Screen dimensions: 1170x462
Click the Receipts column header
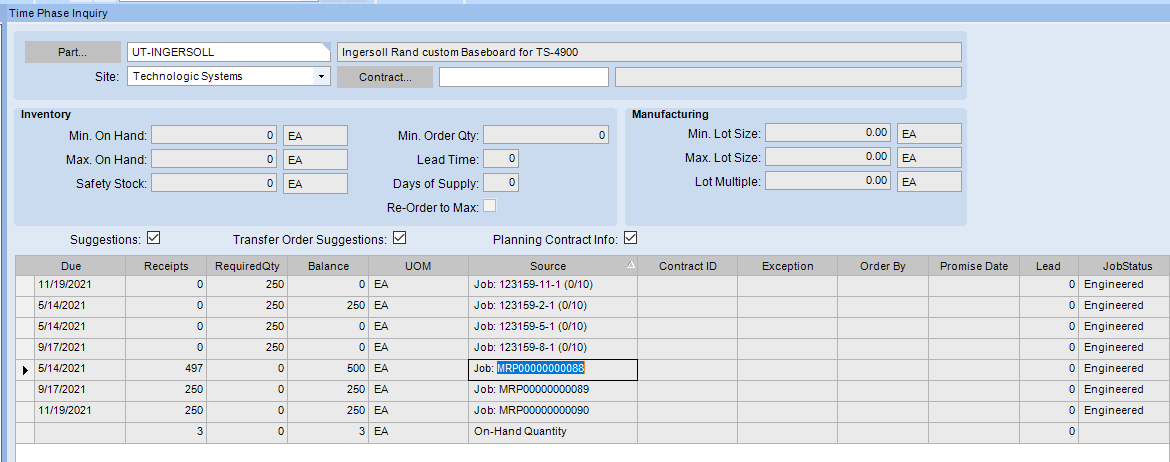point(166,266)
